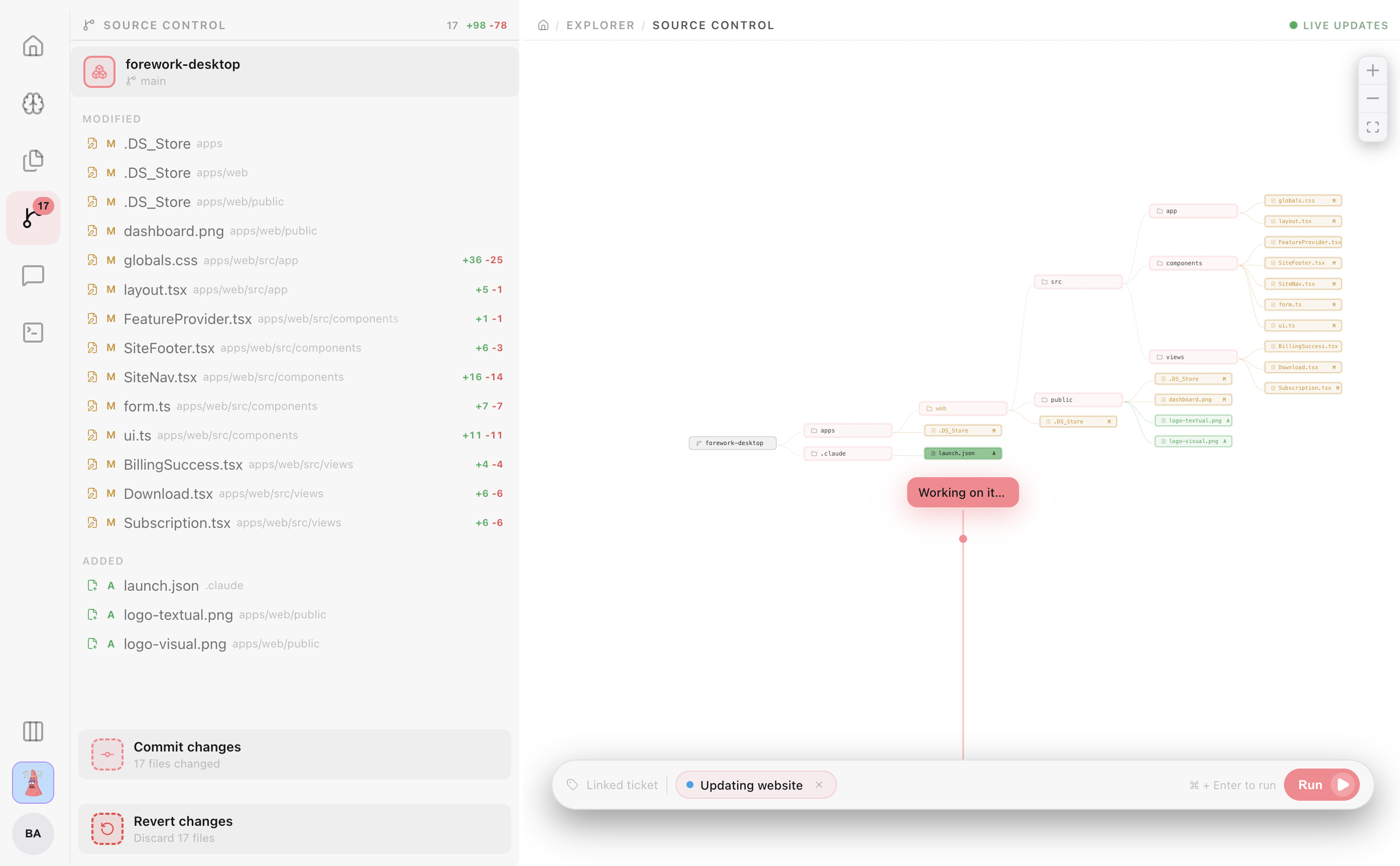Select layout.tsx in file list
Image resolution: width=1400 pixels, height=866 pixels.
[x=294, y=289]
